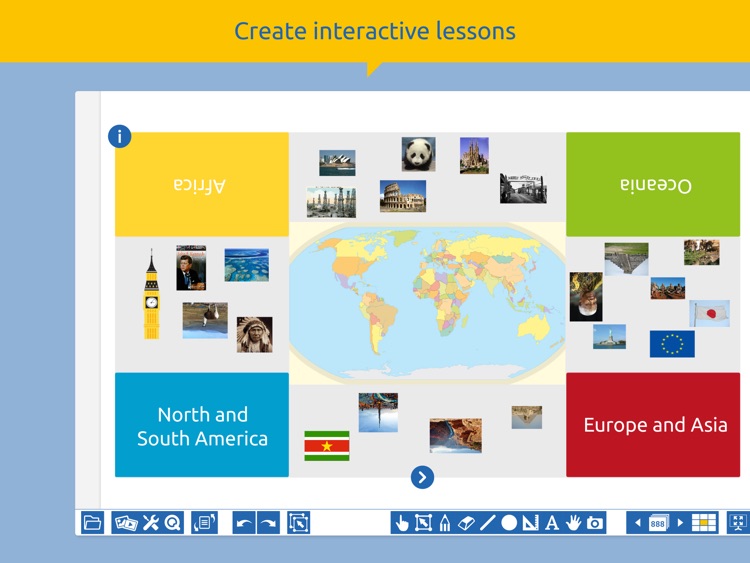Click the blue info i button
The image size is (750, 563).
[120, 136]
